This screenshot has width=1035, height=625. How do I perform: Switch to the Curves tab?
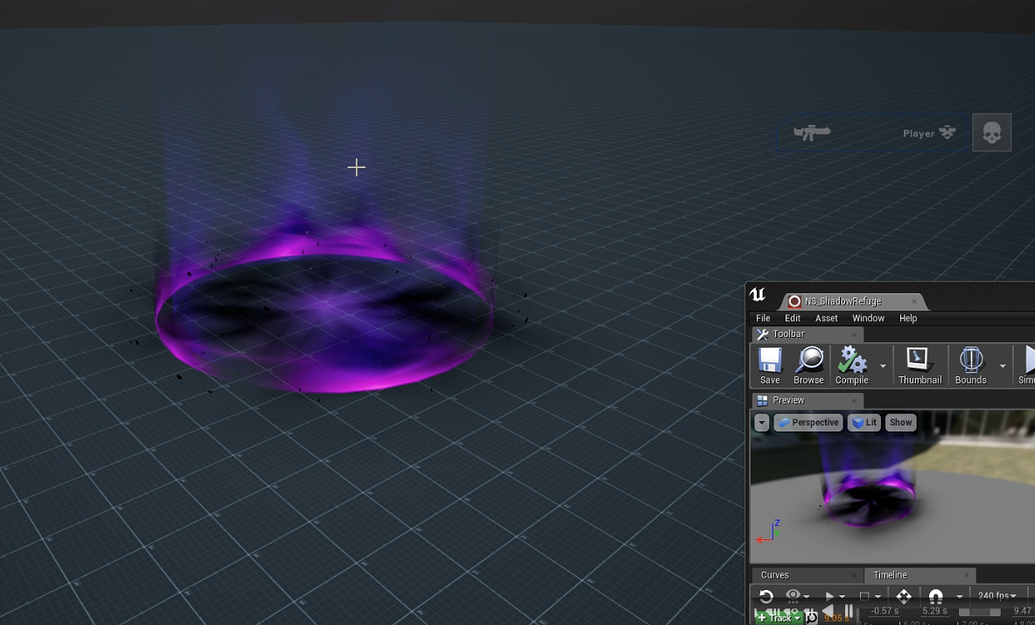pyautogui.click(x=776, y=574)
